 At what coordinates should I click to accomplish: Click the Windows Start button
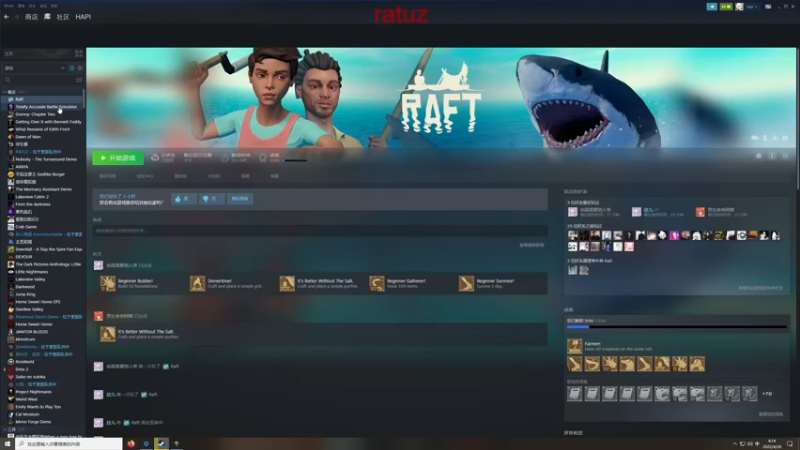(x=7, y=444)
